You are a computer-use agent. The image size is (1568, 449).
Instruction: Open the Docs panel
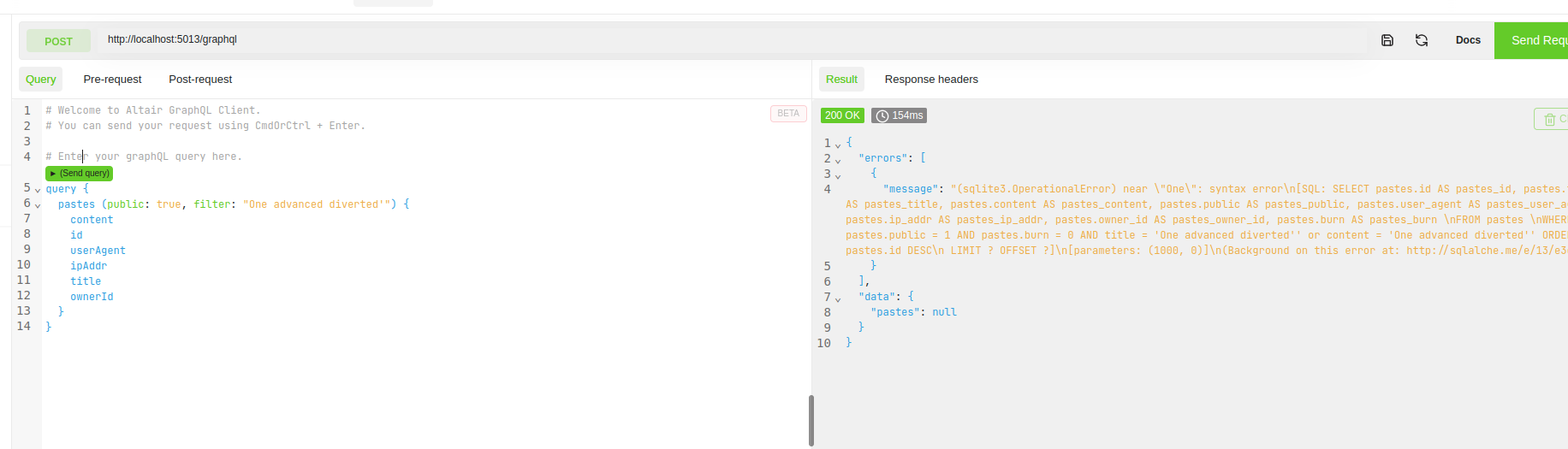tap(1468, 40)
